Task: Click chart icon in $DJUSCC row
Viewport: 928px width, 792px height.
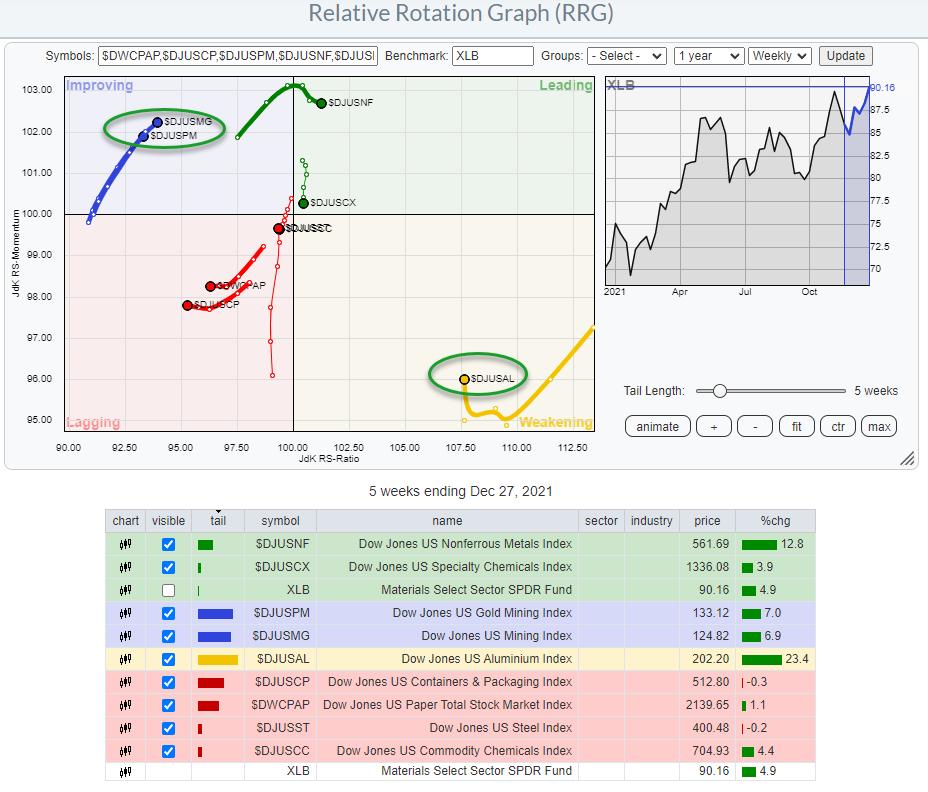Action: click(x=126, y=751)
